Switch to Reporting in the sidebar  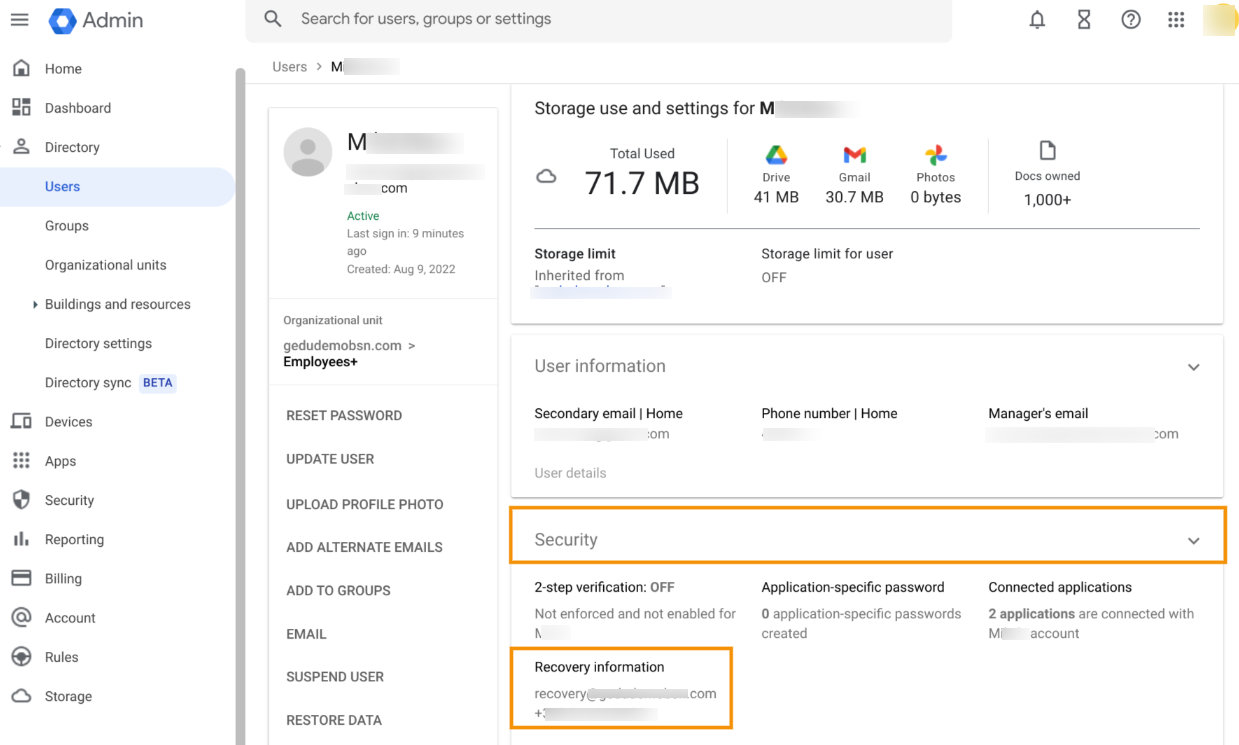(74, 539)
